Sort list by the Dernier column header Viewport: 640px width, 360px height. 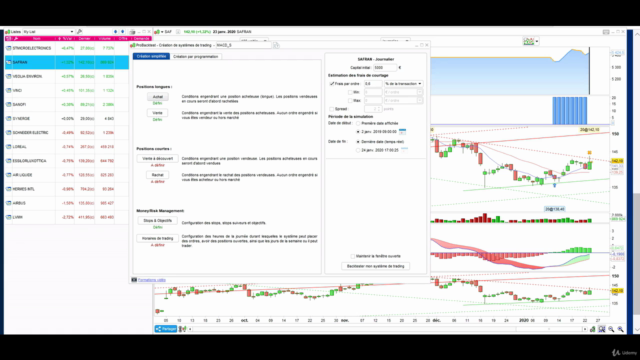click(x=84, y=38)
